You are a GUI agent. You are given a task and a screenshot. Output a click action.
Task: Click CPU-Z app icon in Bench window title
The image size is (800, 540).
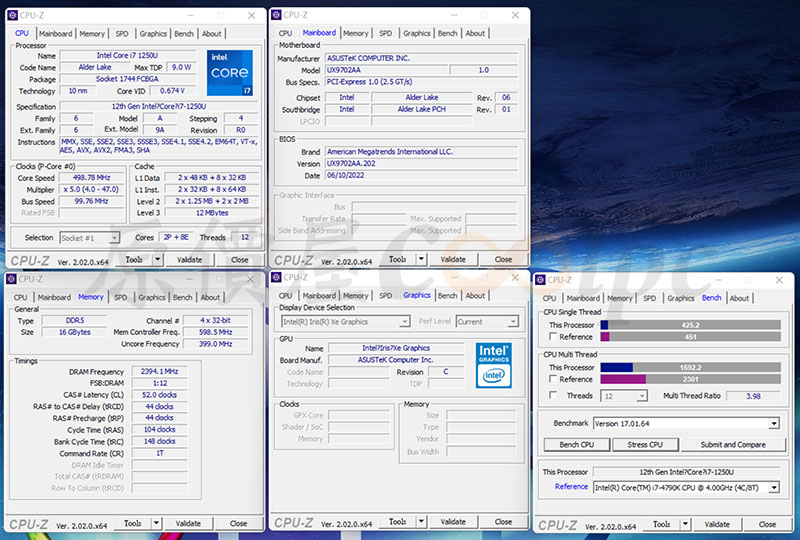pos(540,280)
